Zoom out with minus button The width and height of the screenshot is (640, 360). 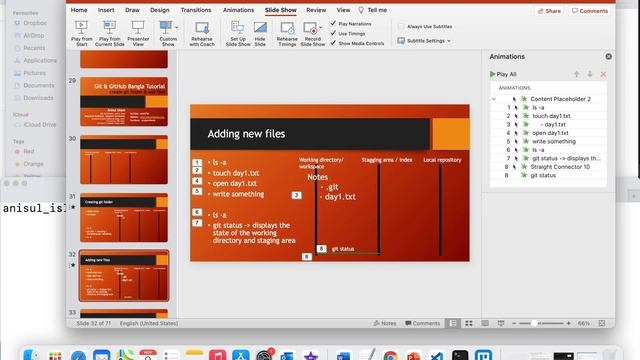click(x=514, y=323)
